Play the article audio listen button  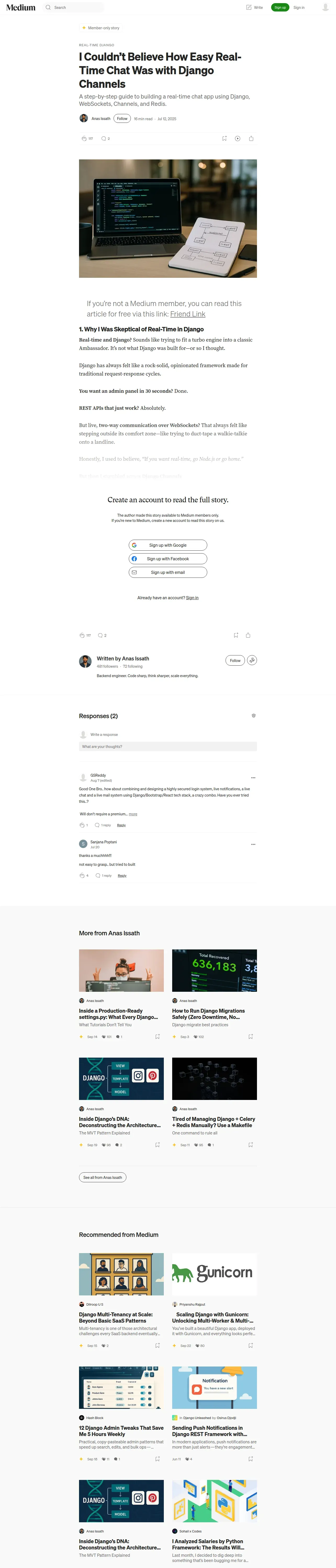tap(237, 139)
